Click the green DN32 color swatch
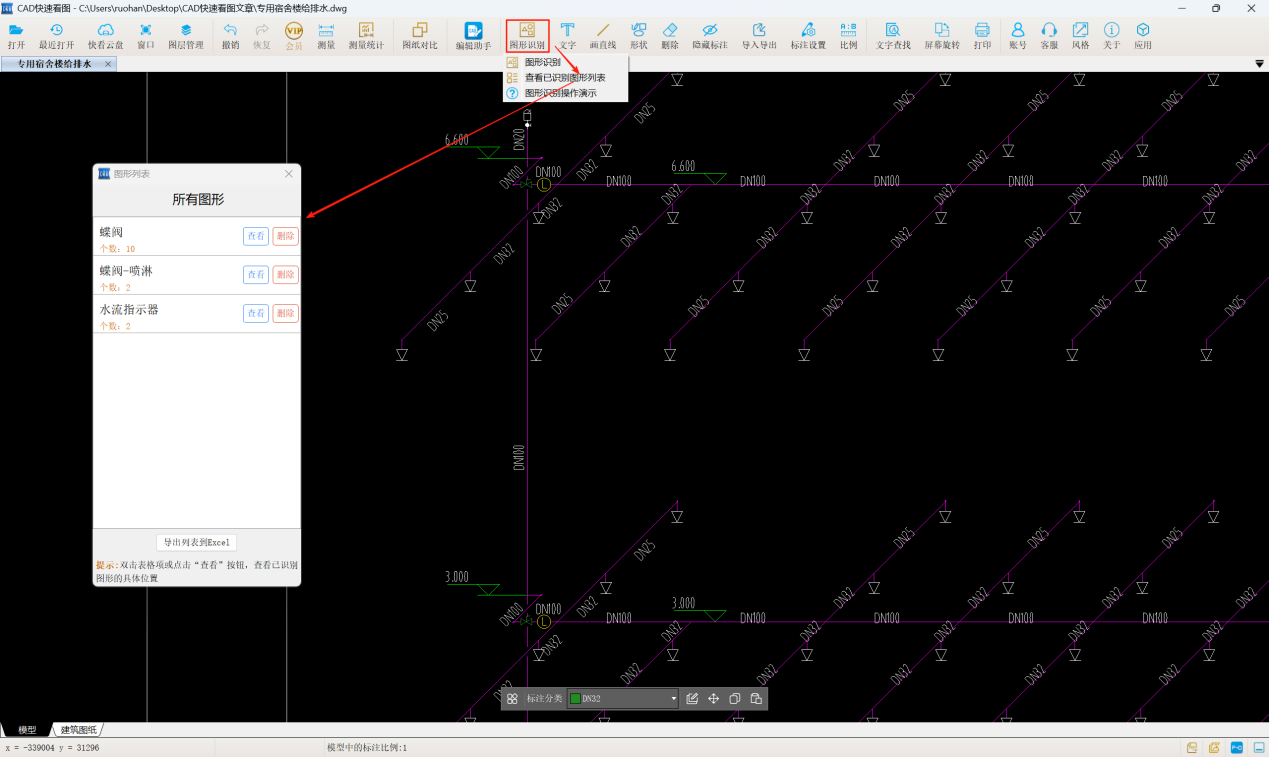1269x757 pixels. coord(575,699)
